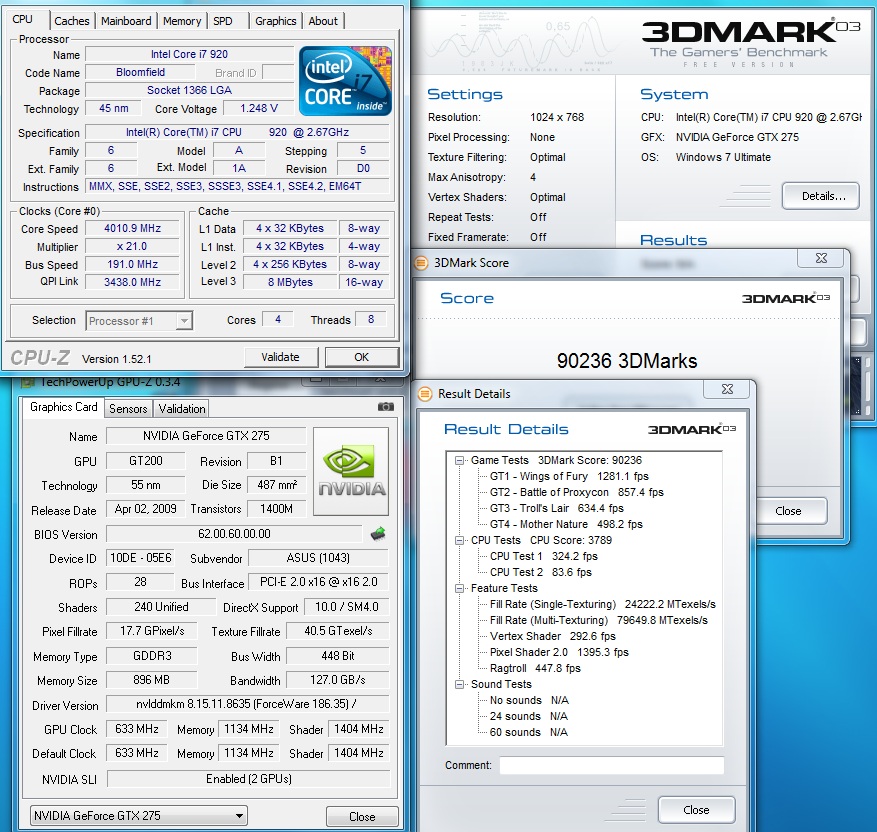
Task: Select the Graphics Card tab in GPU-Z
Action: pyautogui.click(x=63, y=407)
